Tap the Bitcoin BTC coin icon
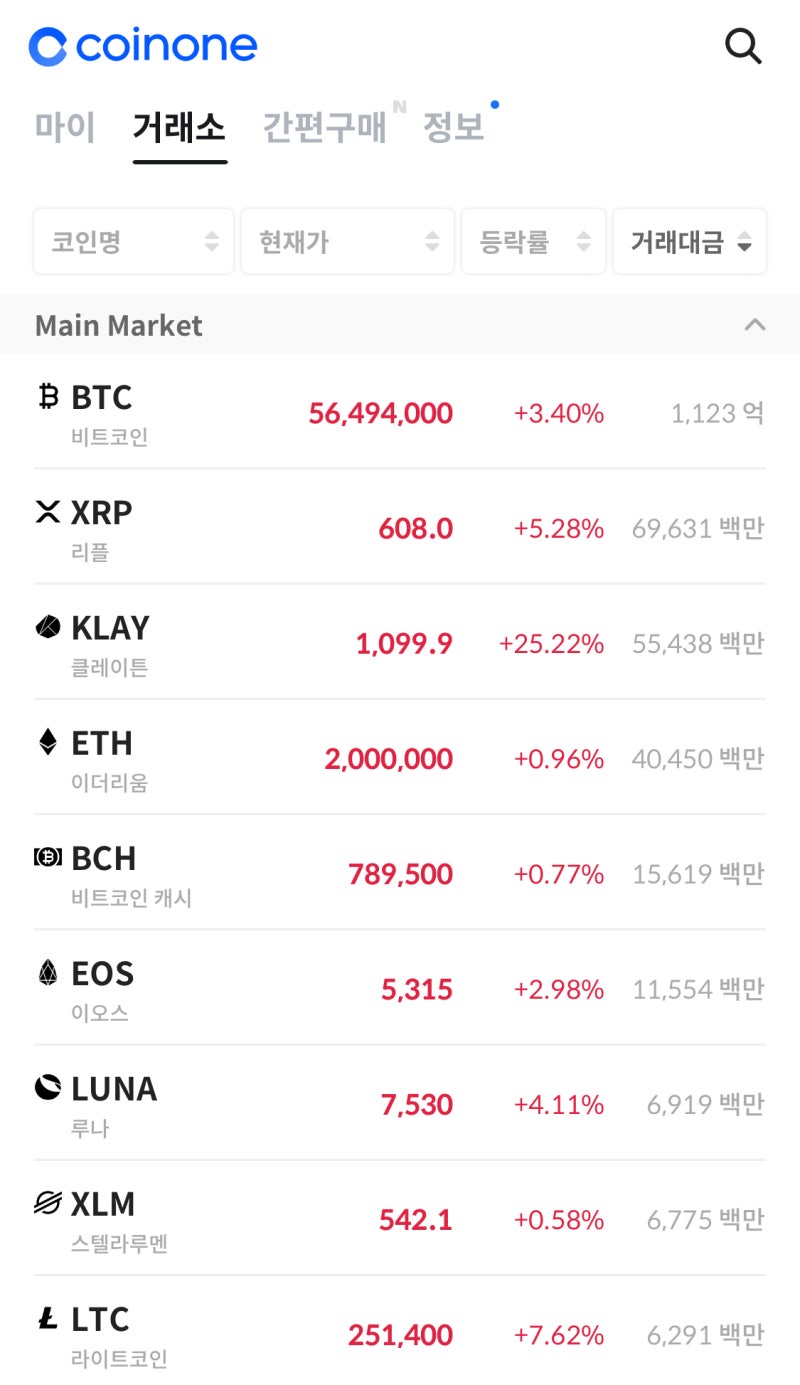800x1385 pixels. [x=48, y=397]
